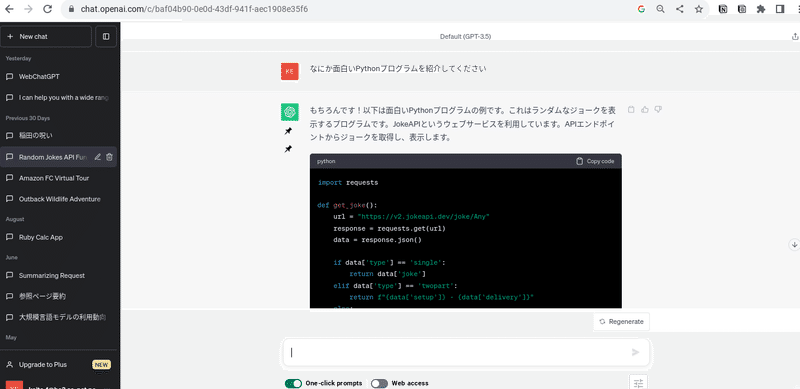The image size is (800, 389).
Task: Click Upgrade to Plus
Action: click(43, 364)
